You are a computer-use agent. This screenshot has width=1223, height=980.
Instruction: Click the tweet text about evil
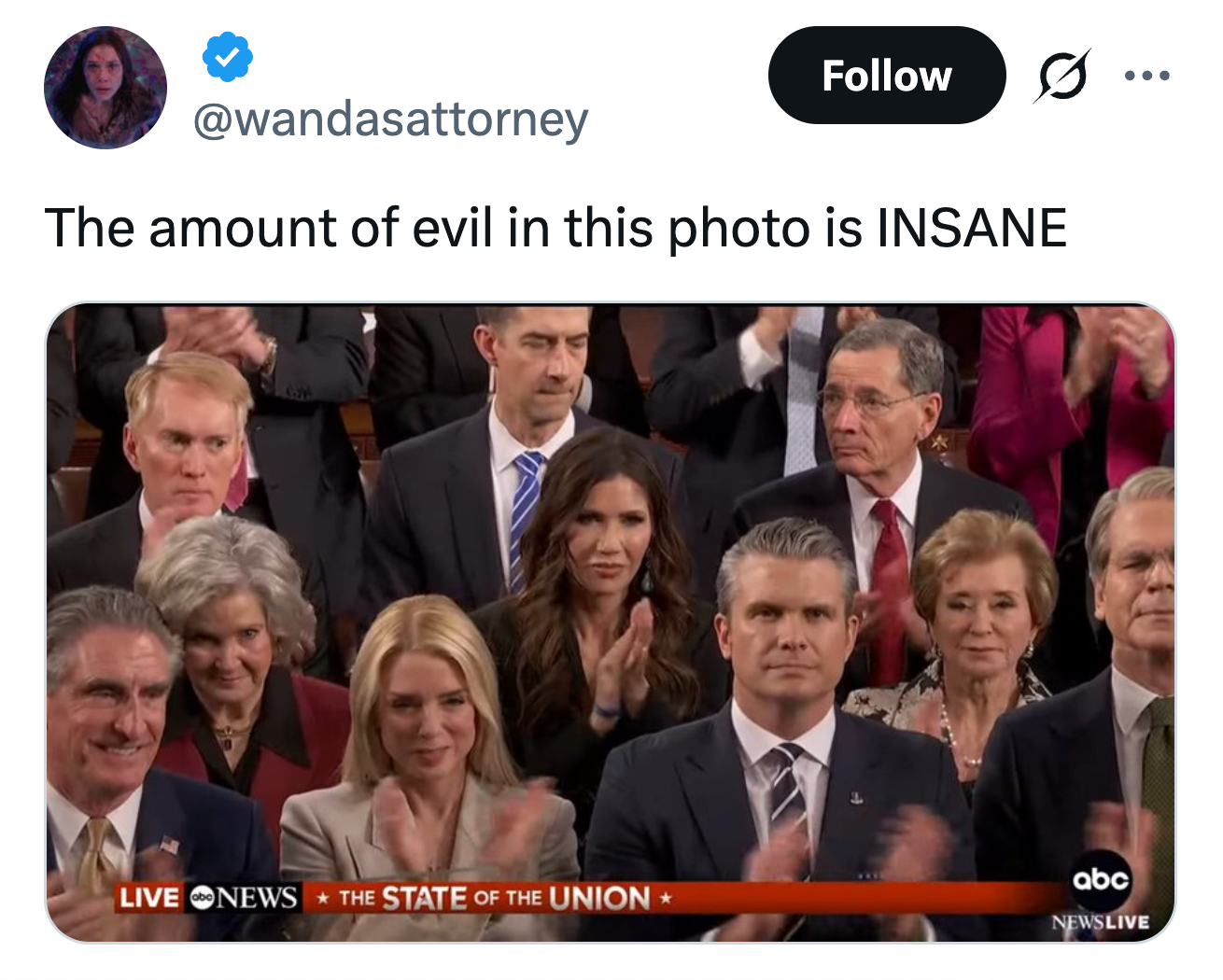coord(555,228)
